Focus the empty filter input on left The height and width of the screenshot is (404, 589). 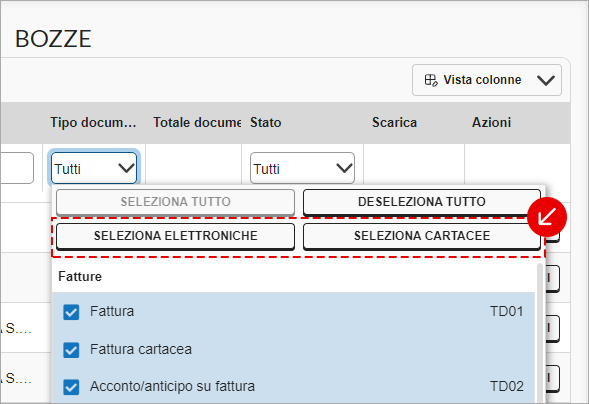[17, 168]
